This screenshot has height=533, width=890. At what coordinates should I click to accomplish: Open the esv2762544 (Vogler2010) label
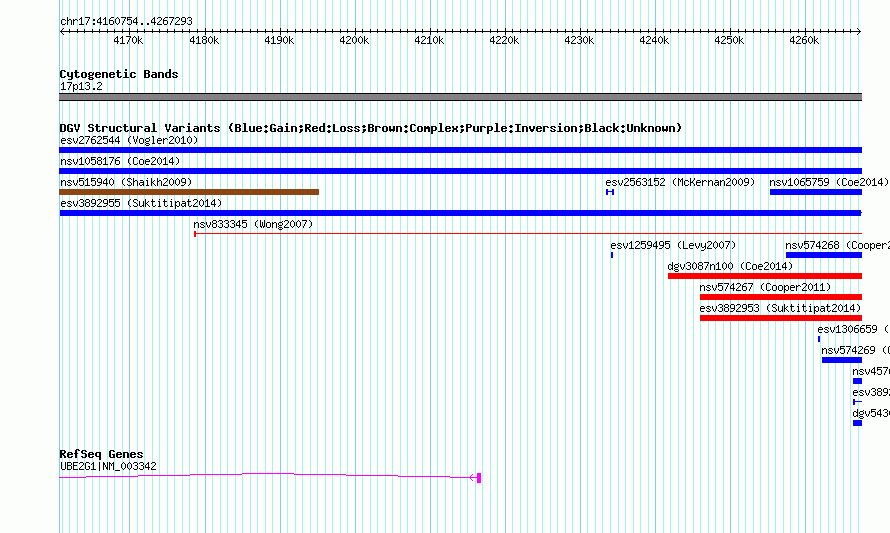coord(129,140)
